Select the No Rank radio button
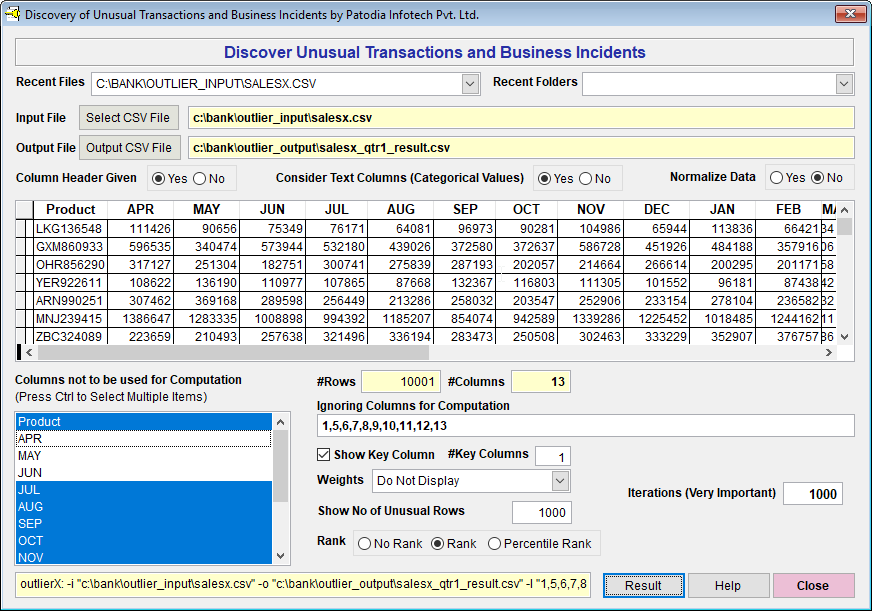 365,544
